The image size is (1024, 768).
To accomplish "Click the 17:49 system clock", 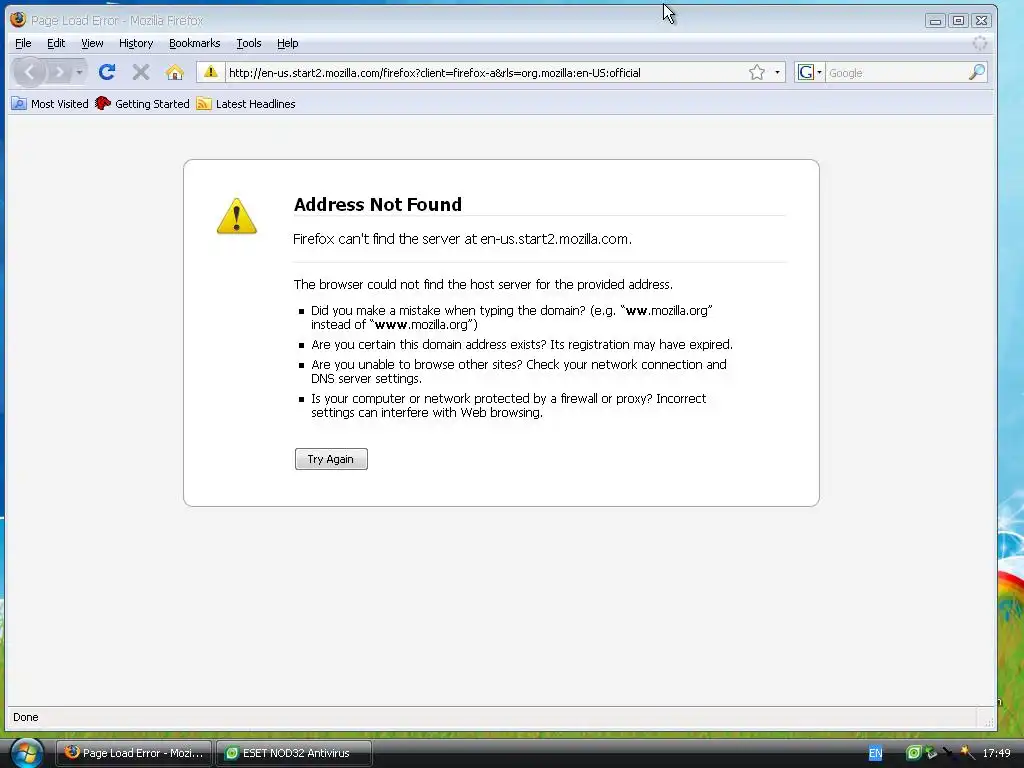I will (x=997, y=753).
